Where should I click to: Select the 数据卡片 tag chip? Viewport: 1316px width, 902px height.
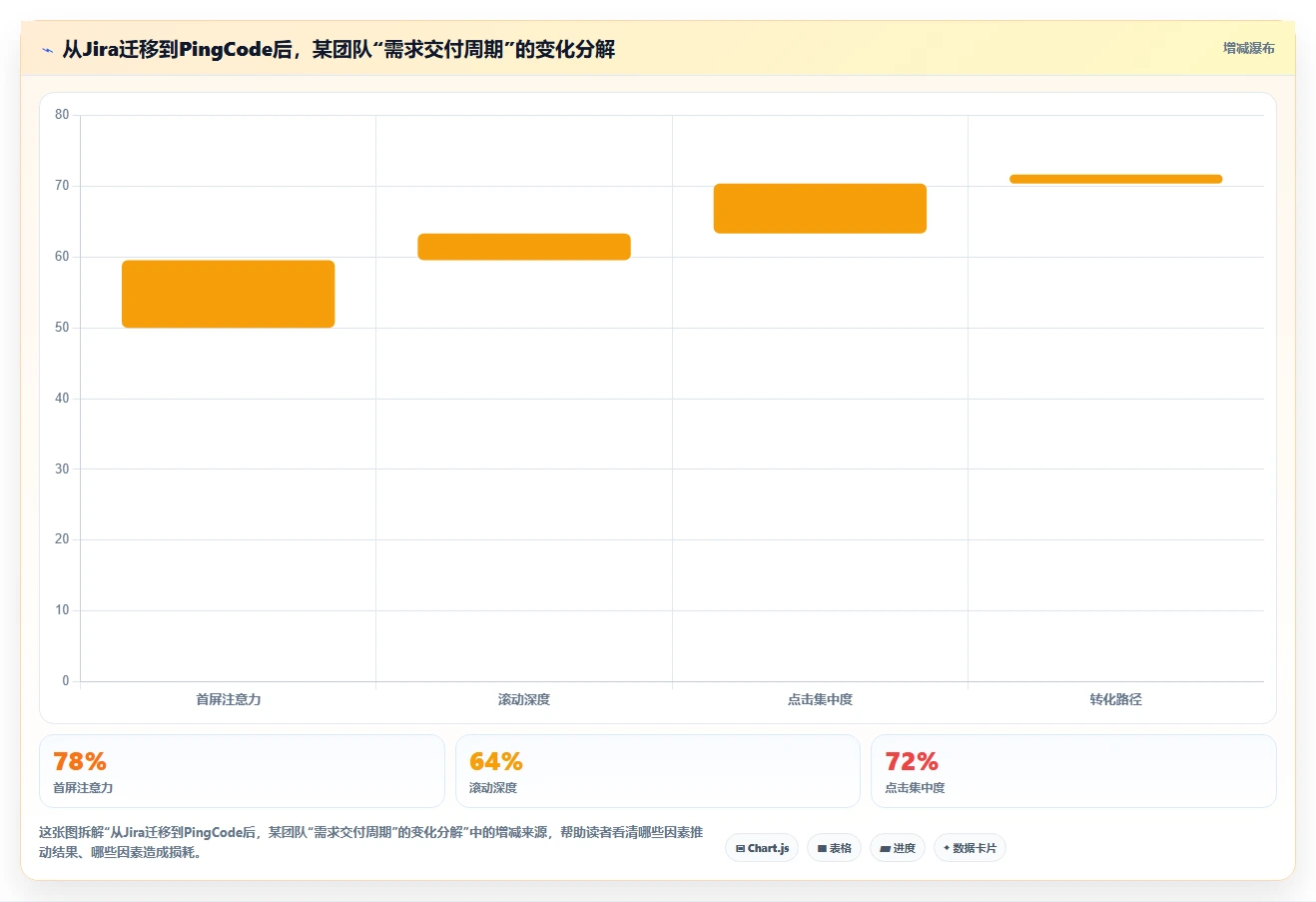pyautogui.click(x=970, y=848)
